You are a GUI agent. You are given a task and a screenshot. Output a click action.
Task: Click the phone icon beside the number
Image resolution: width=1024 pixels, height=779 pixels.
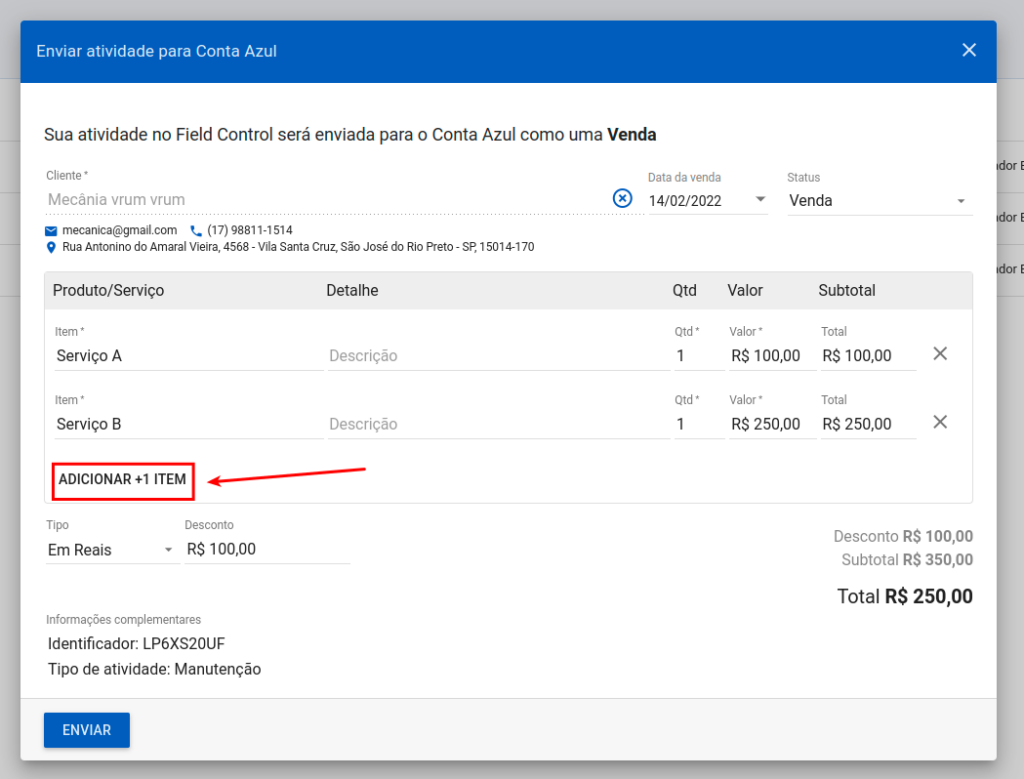pyautogui.click(x=196, y=231)
